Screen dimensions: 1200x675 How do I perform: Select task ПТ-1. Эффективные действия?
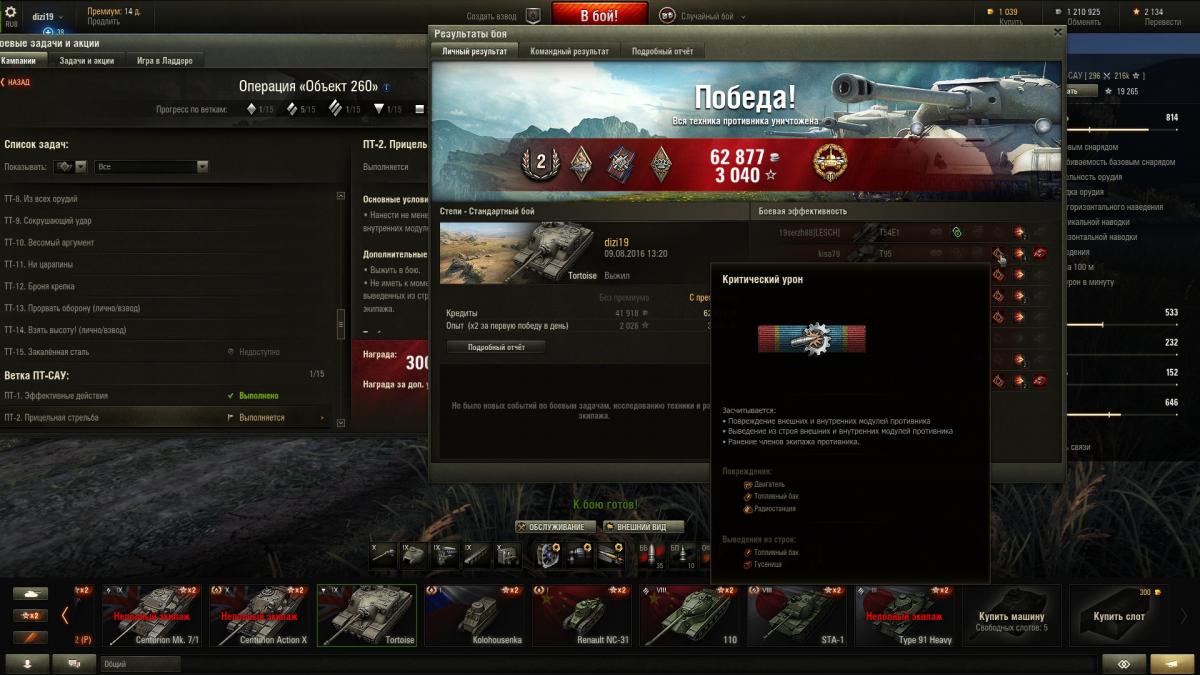click(165, 396)
